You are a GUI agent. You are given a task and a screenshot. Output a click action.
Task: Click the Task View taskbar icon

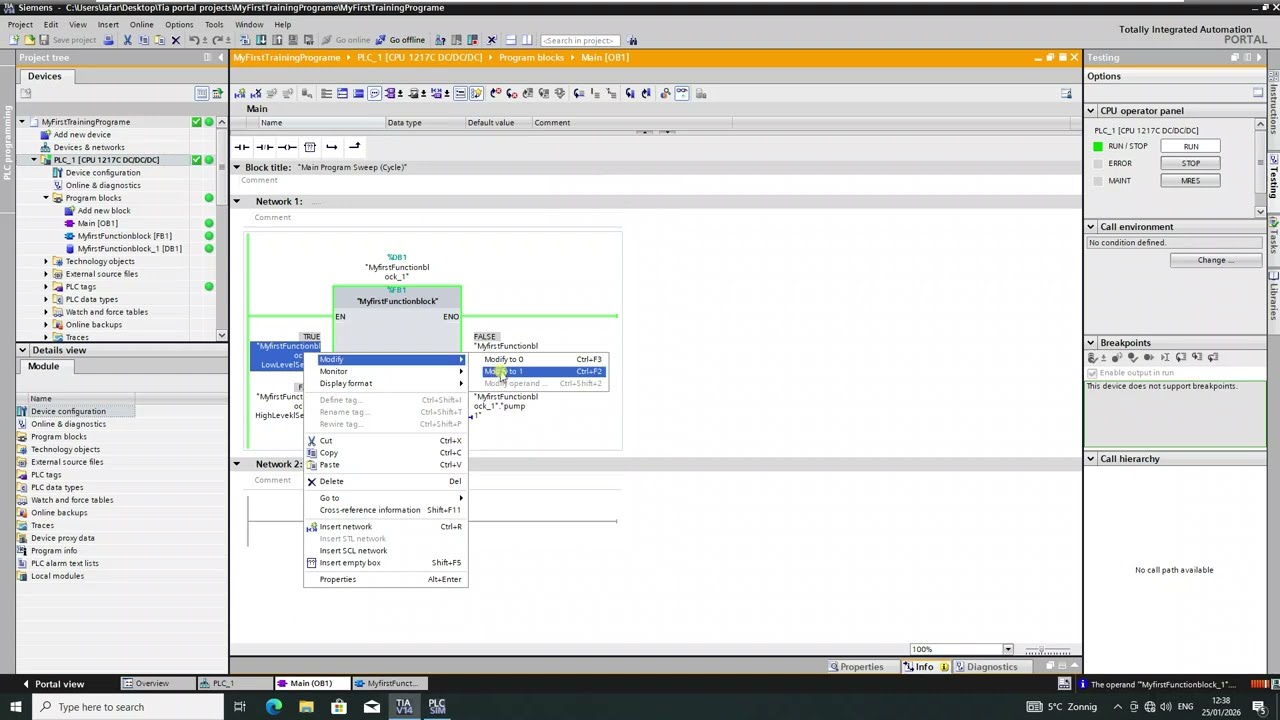point(240,707)
